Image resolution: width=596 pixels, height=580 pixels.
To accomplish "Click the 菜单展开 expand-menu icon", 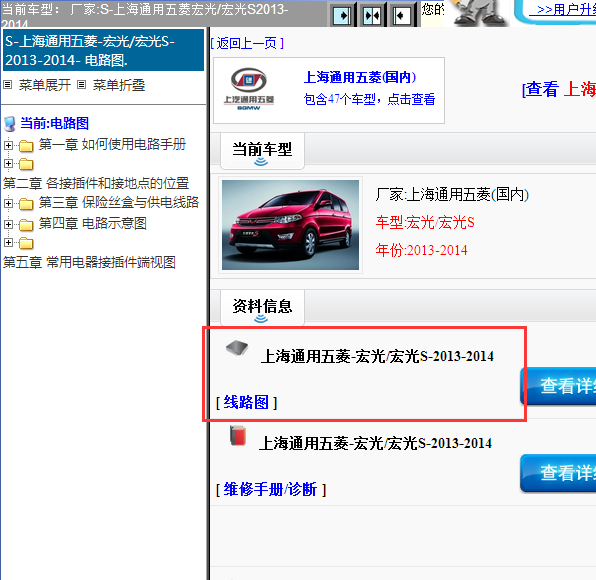I will pyautogui.click(x=8, y=85).
